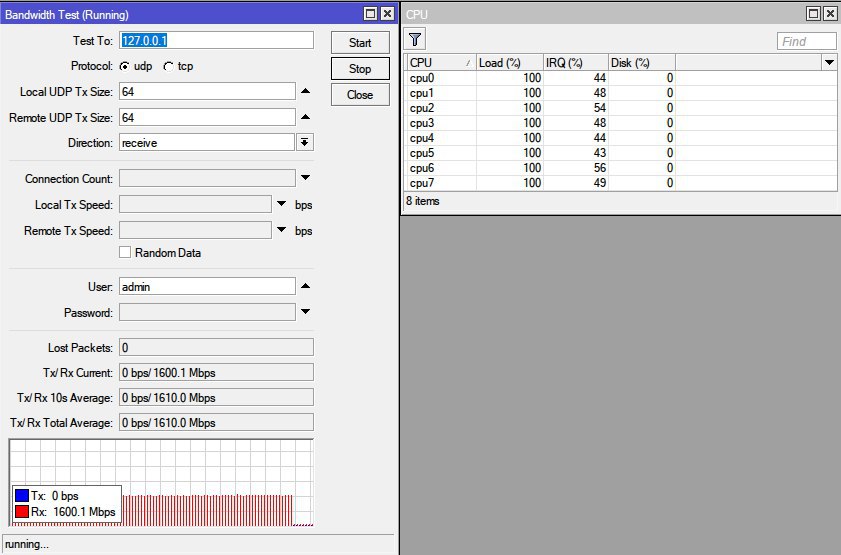Click the Local UDP Tx Size input

207,92
